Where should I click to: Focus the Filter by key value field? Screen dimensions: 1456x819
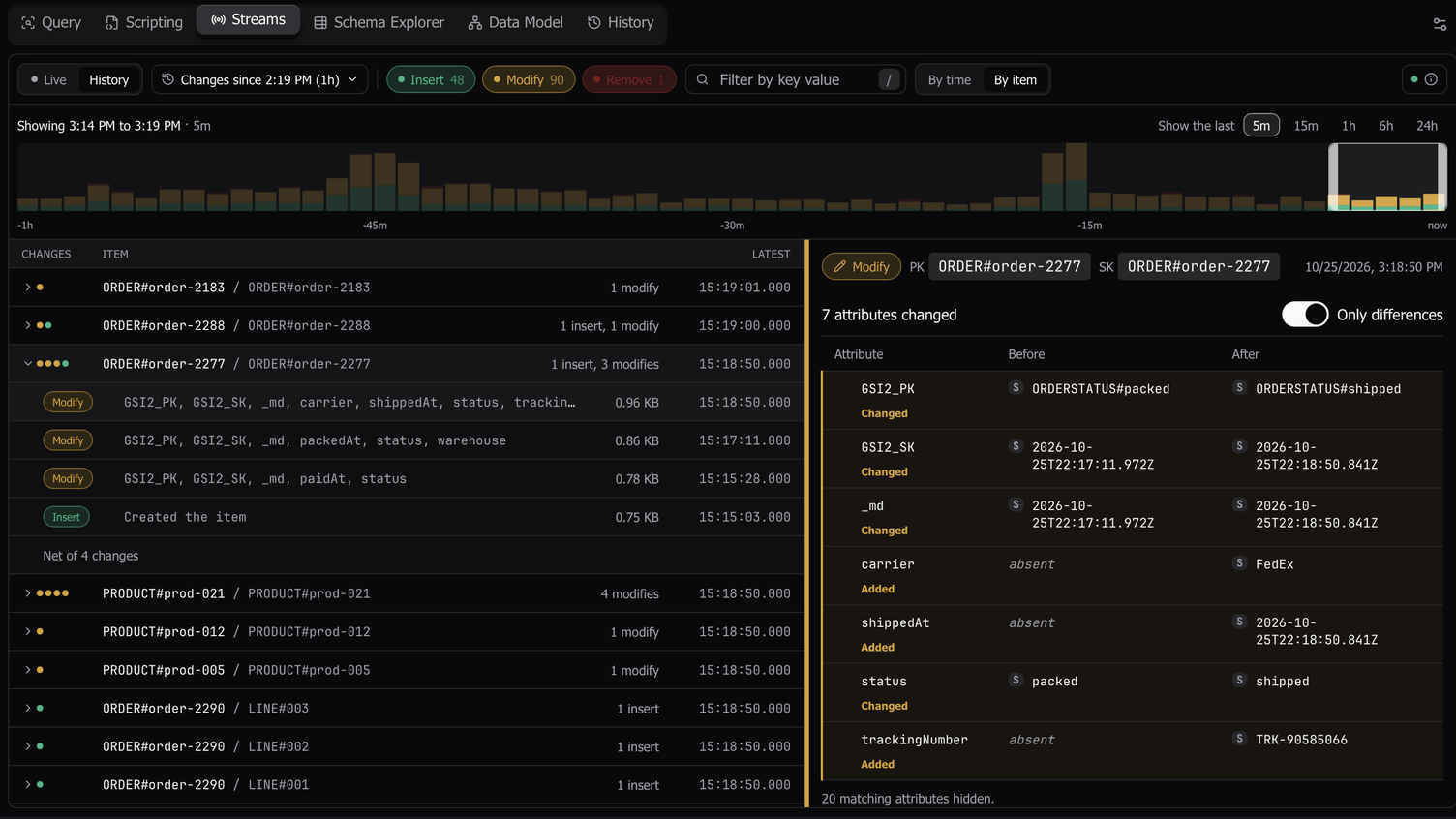click(796, 79)
